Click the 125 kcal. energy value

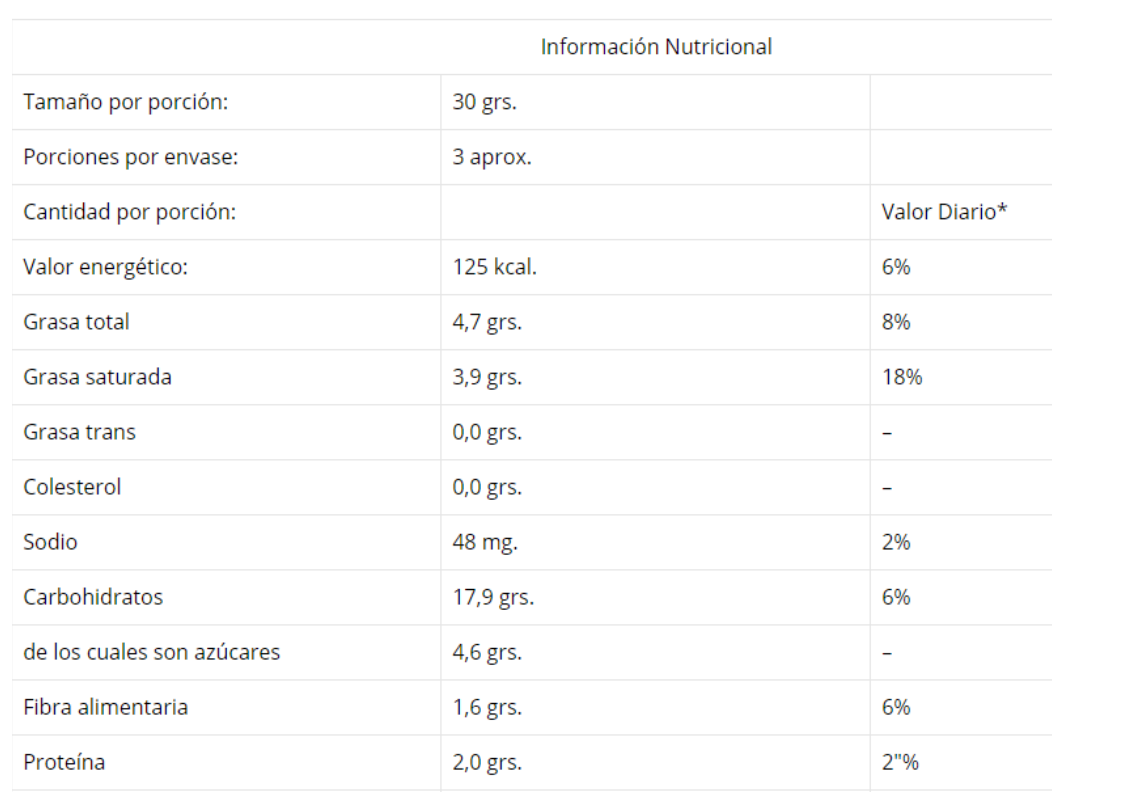click(495, 267)
